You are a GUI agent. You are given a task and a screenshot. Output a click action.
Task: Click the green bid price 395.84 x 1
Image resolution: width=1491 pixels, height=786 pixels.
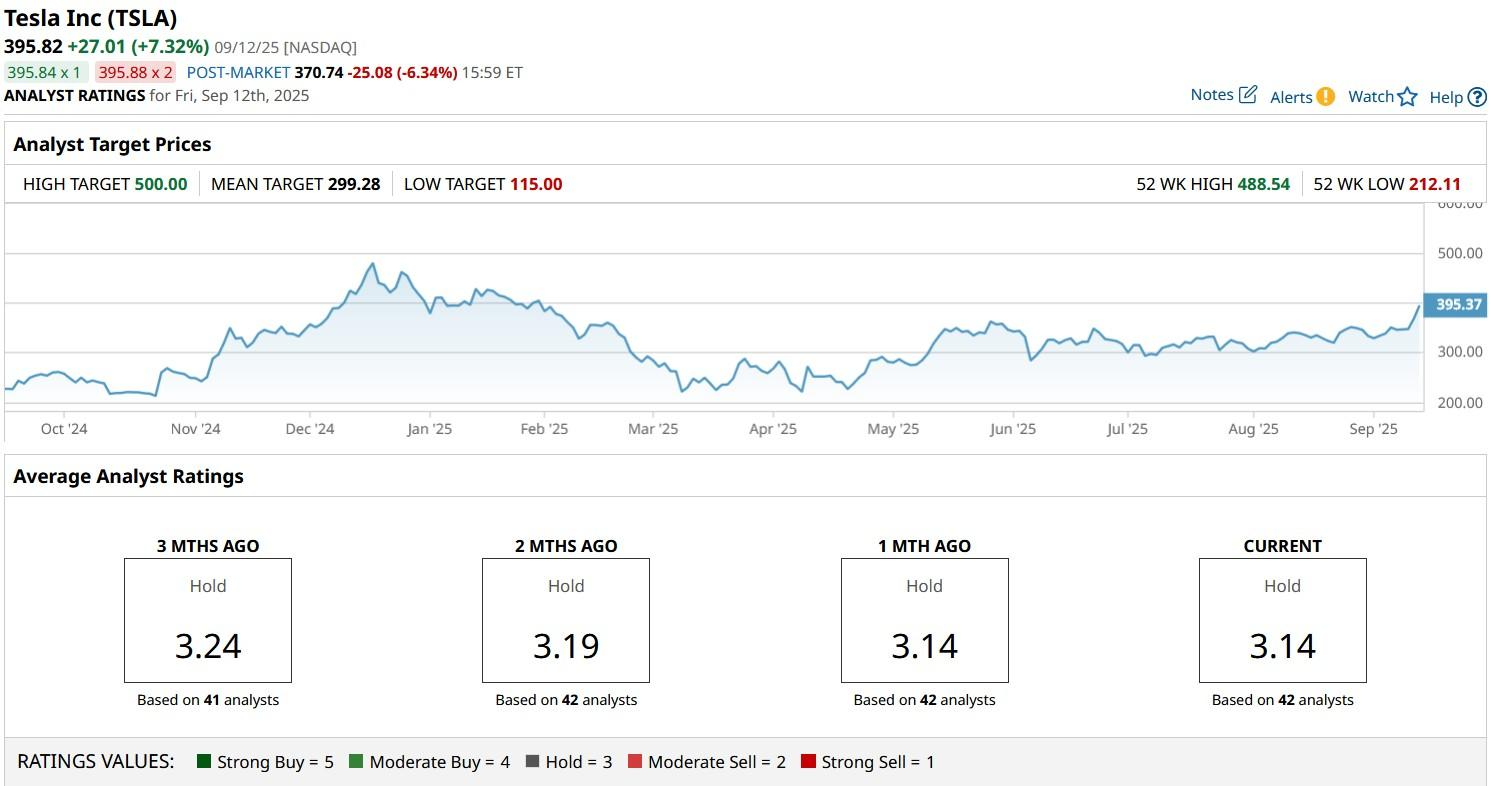[47, 72]
